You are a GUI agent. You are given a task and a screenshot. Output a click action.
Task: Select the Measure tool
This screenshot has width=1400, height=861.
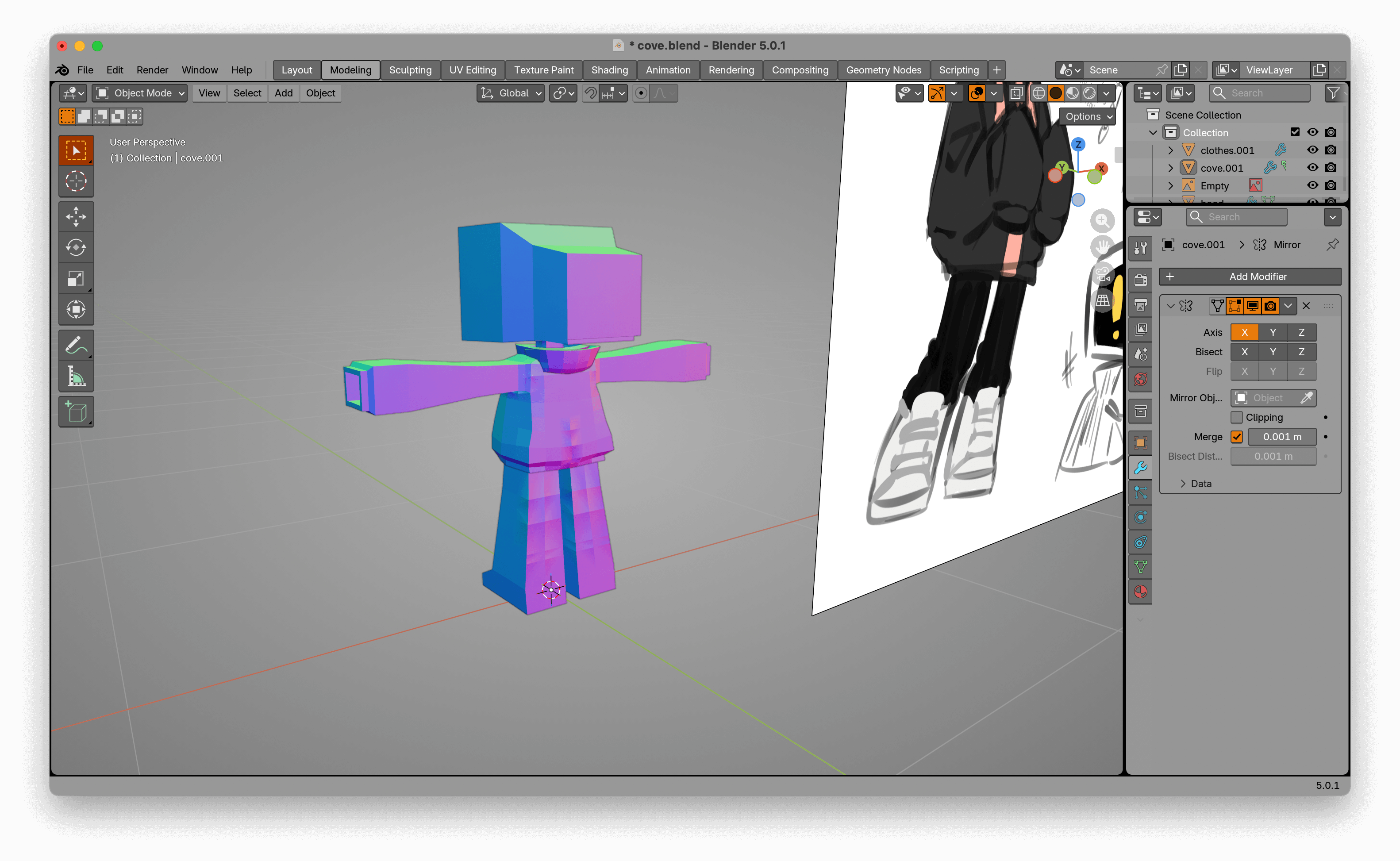pos(76,377)
